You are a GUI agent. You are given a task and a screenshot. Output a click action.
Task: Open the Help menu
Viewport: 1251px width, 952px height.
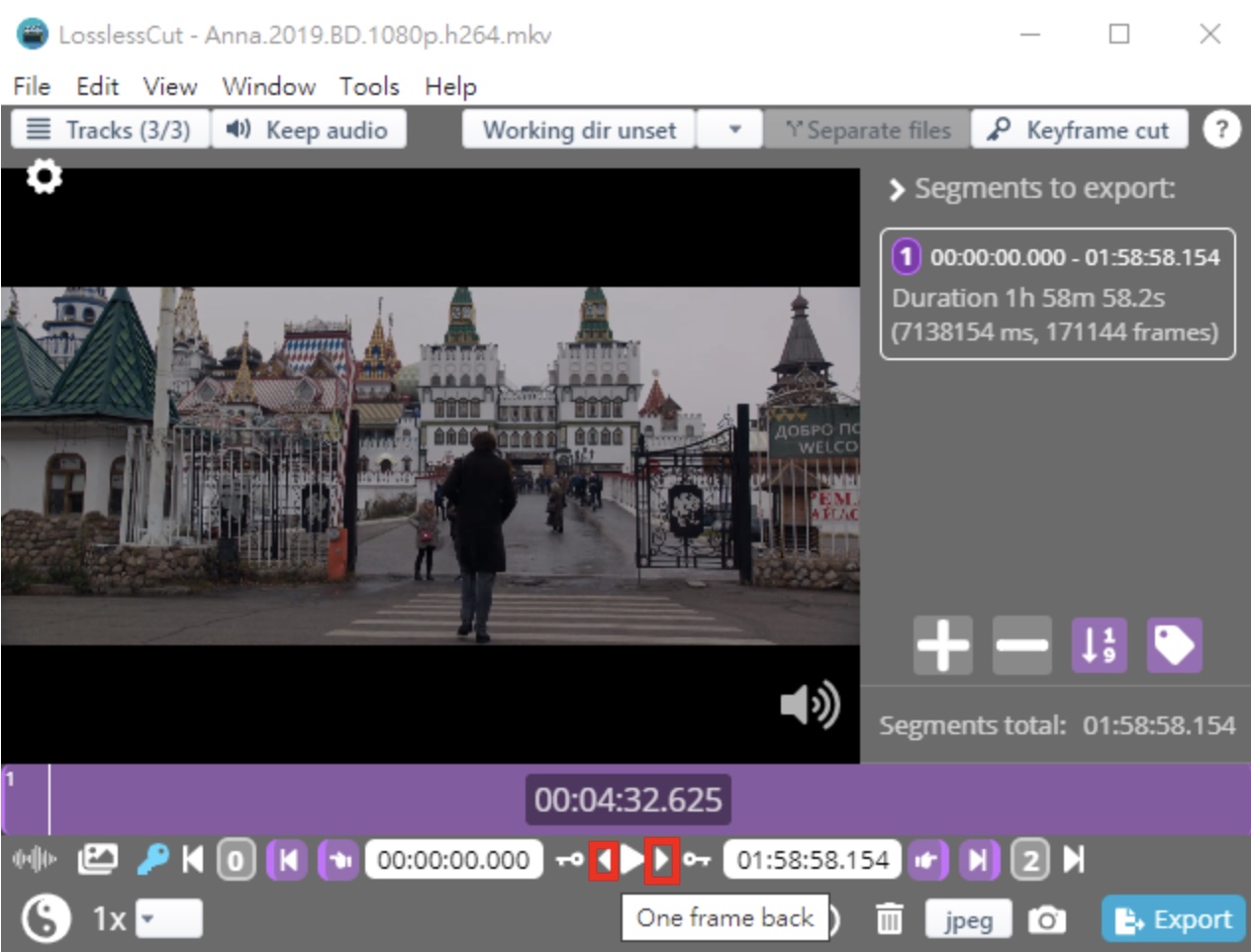point(450,86)
